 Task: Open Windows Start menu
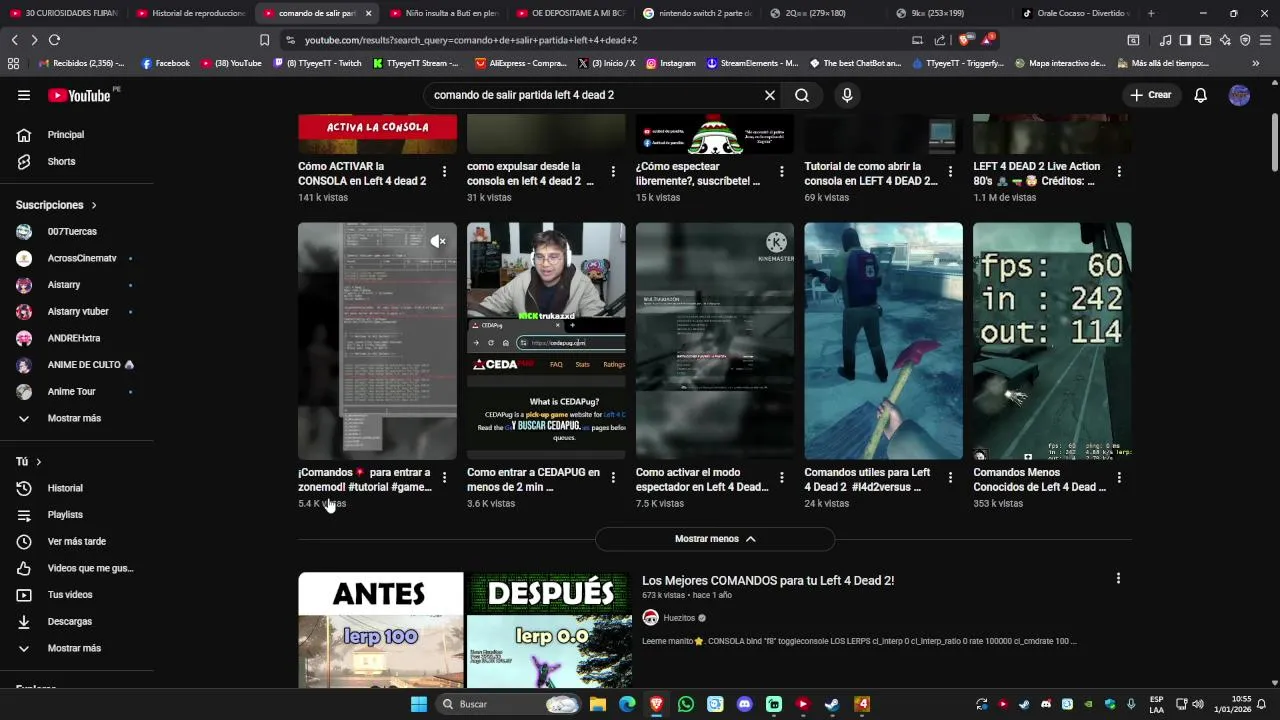tap(419, 704)
